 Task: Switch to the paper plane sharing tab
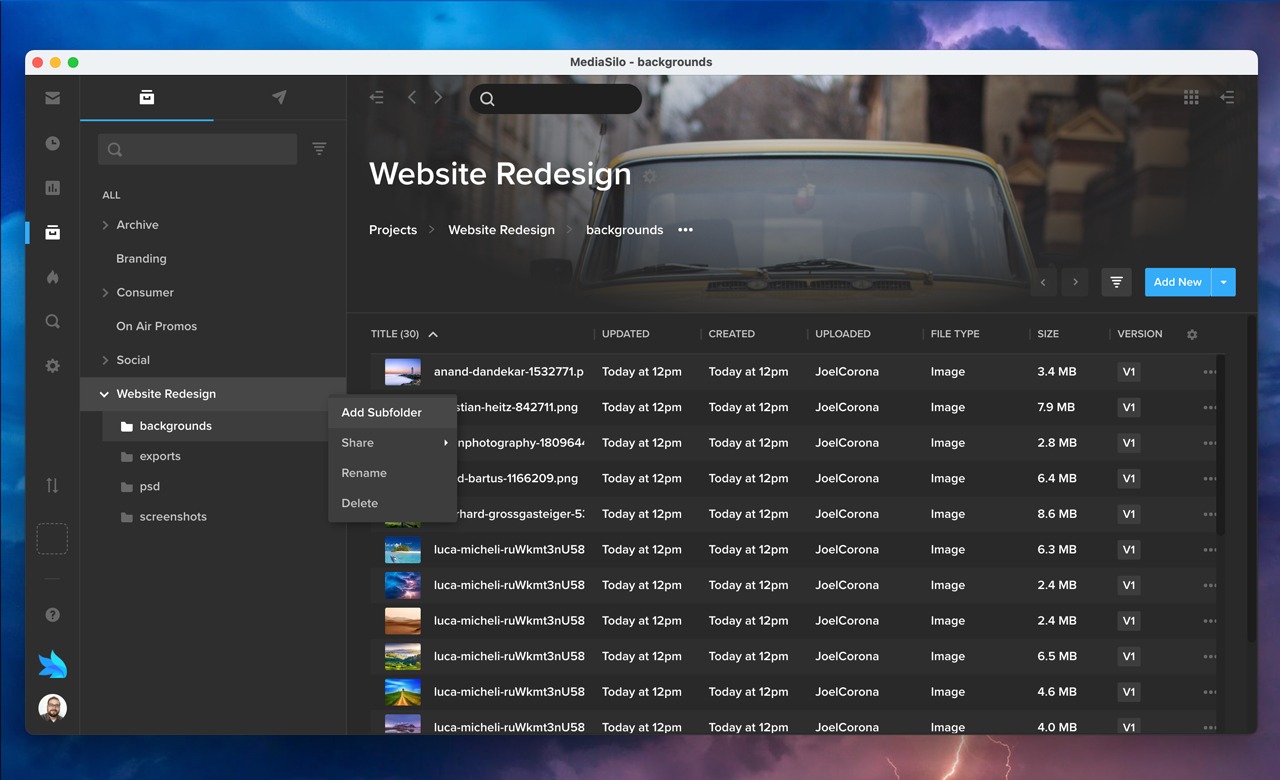[x=279, y=97]
